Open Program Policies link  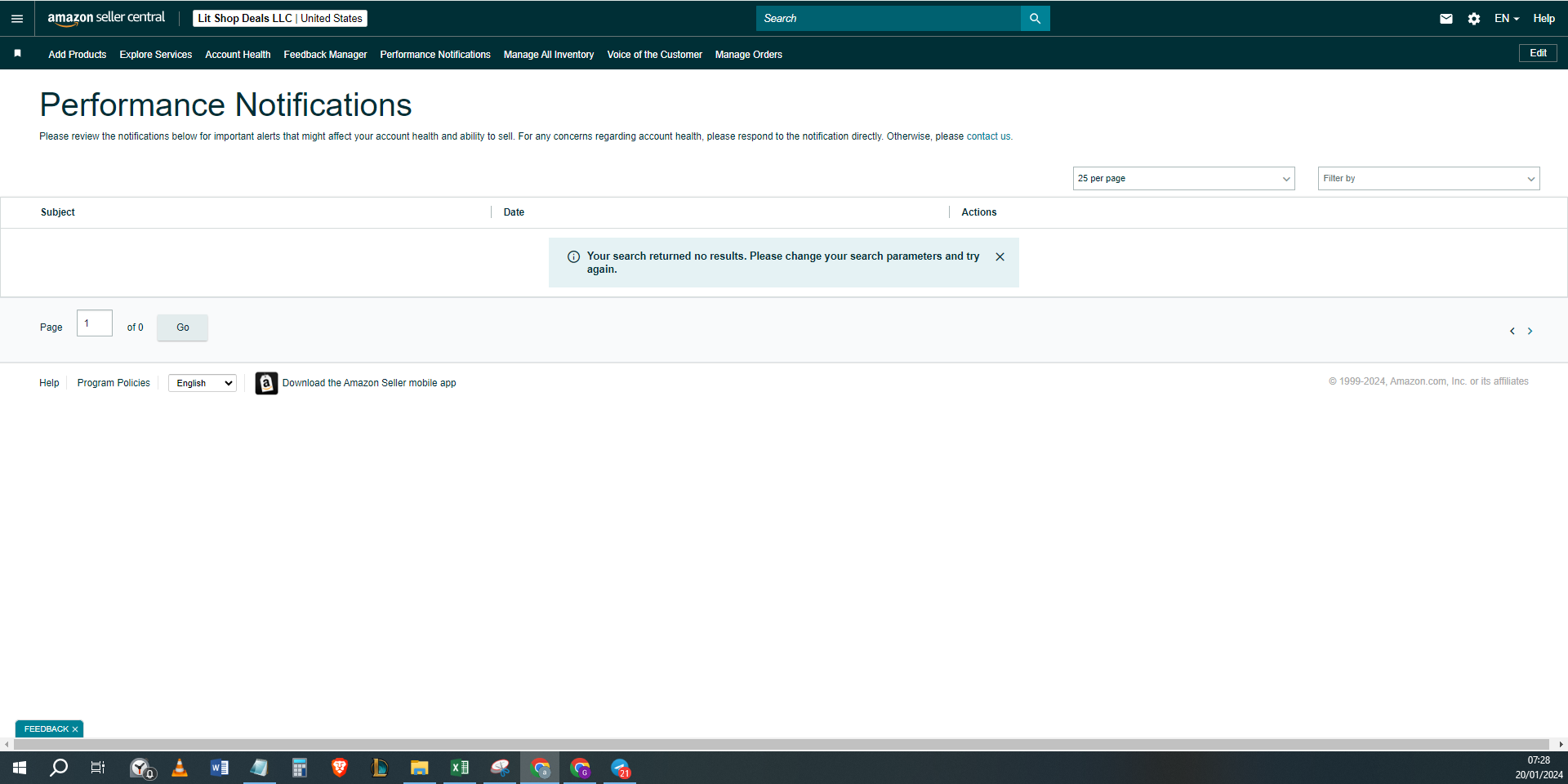[x=114, y=383]
